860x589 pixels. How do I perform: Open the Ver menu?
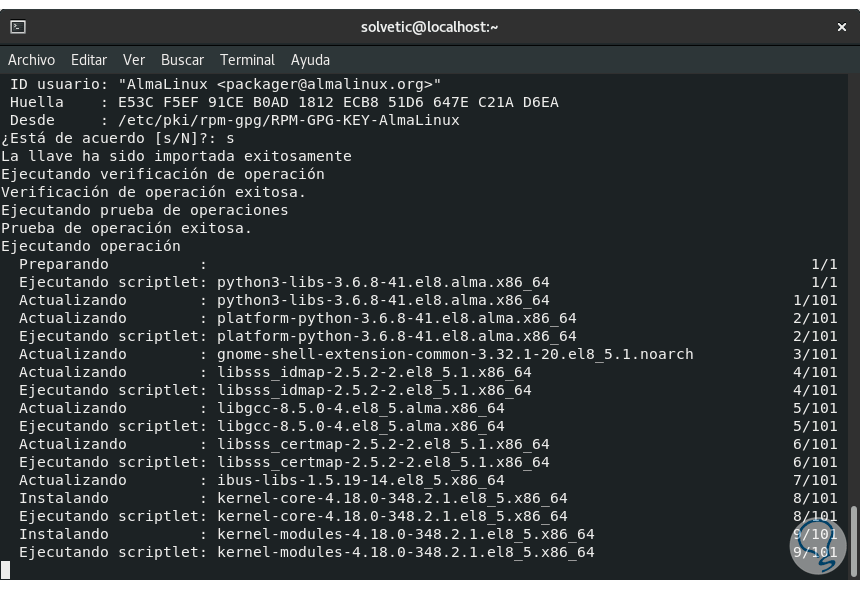point(134,60)
